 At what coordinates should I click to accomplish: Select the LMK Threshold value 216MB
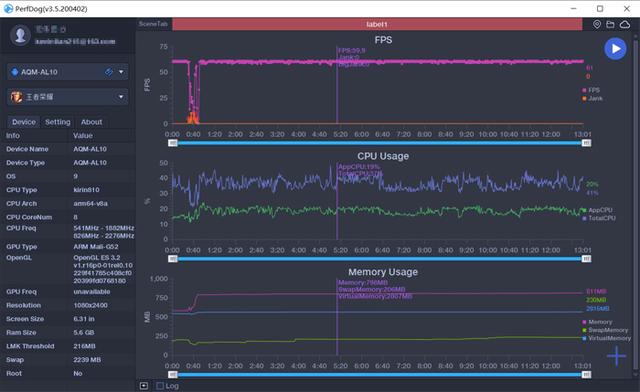[x=84, y=346]
